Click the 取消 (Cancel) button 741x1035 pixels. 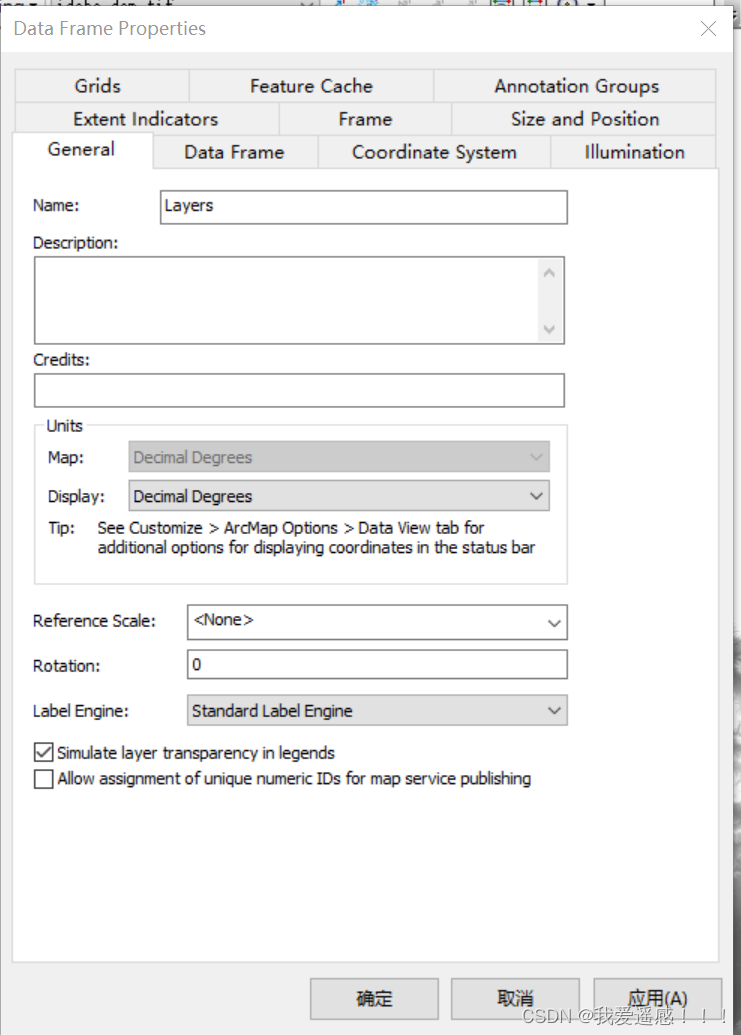(x=515, y=999)
